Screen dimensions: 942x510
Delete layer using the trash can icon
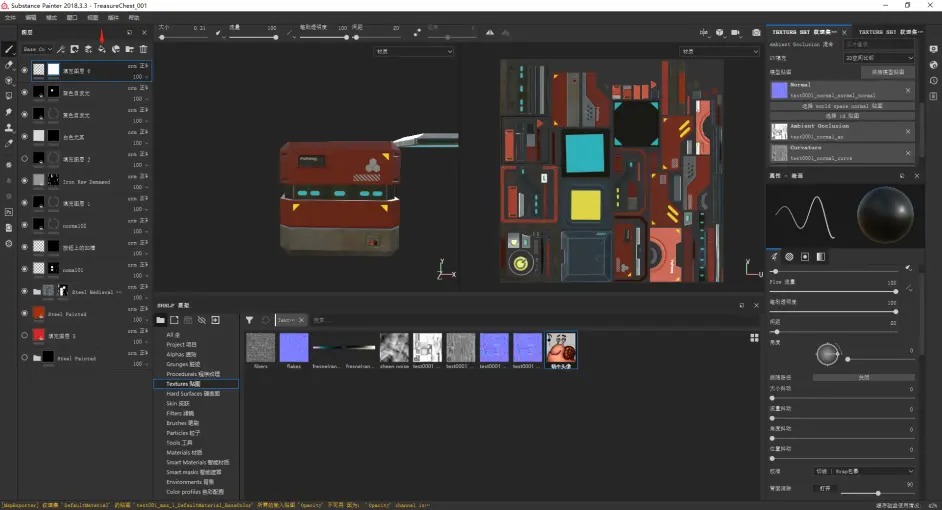[x=143, y=49]
